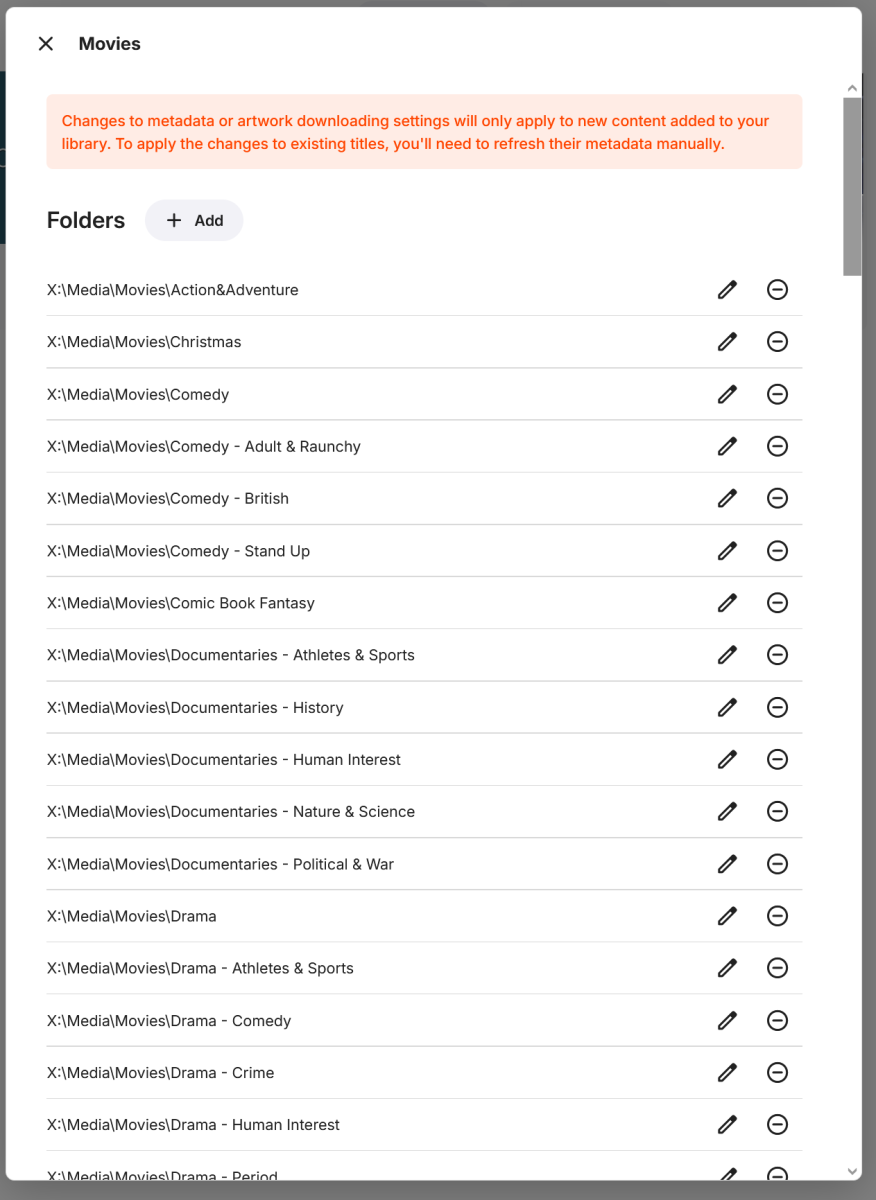876x1200 pixels.
Task: Close the Movies settings dialog
Action: (45, 43)
